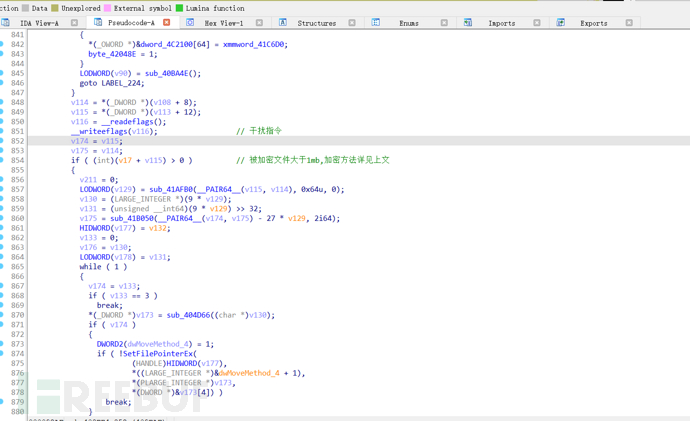Close the Pseudocode-A tab with red X

167,22
